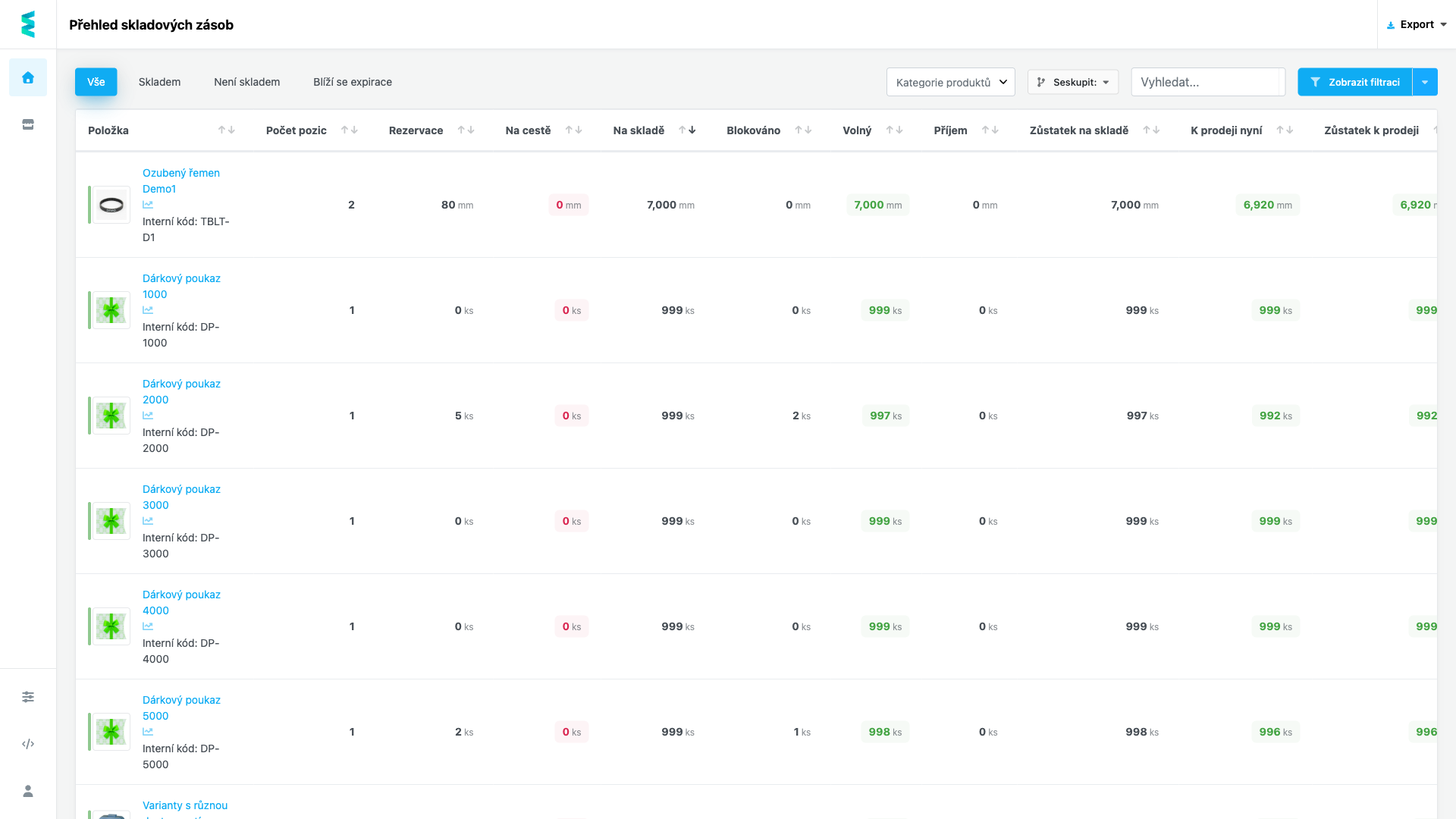Sort by Na skladě column arrows

[x=687, y=130]
